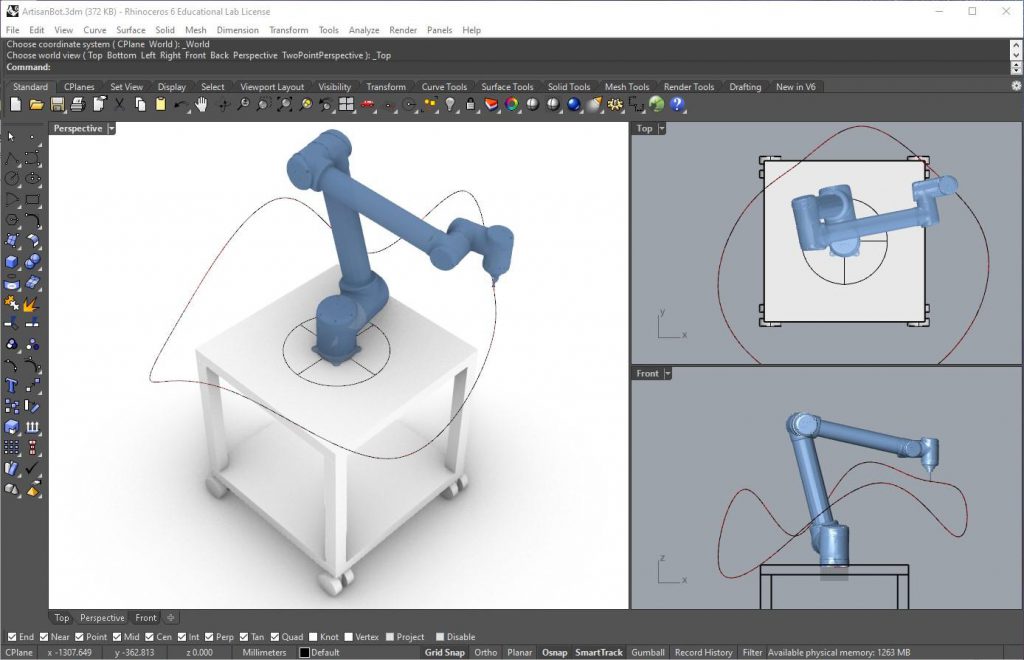Image resolution: width=1024 pixels, height=660 pixels.
Task: Click the blue sphere Render icon
Action: [574, 104]
